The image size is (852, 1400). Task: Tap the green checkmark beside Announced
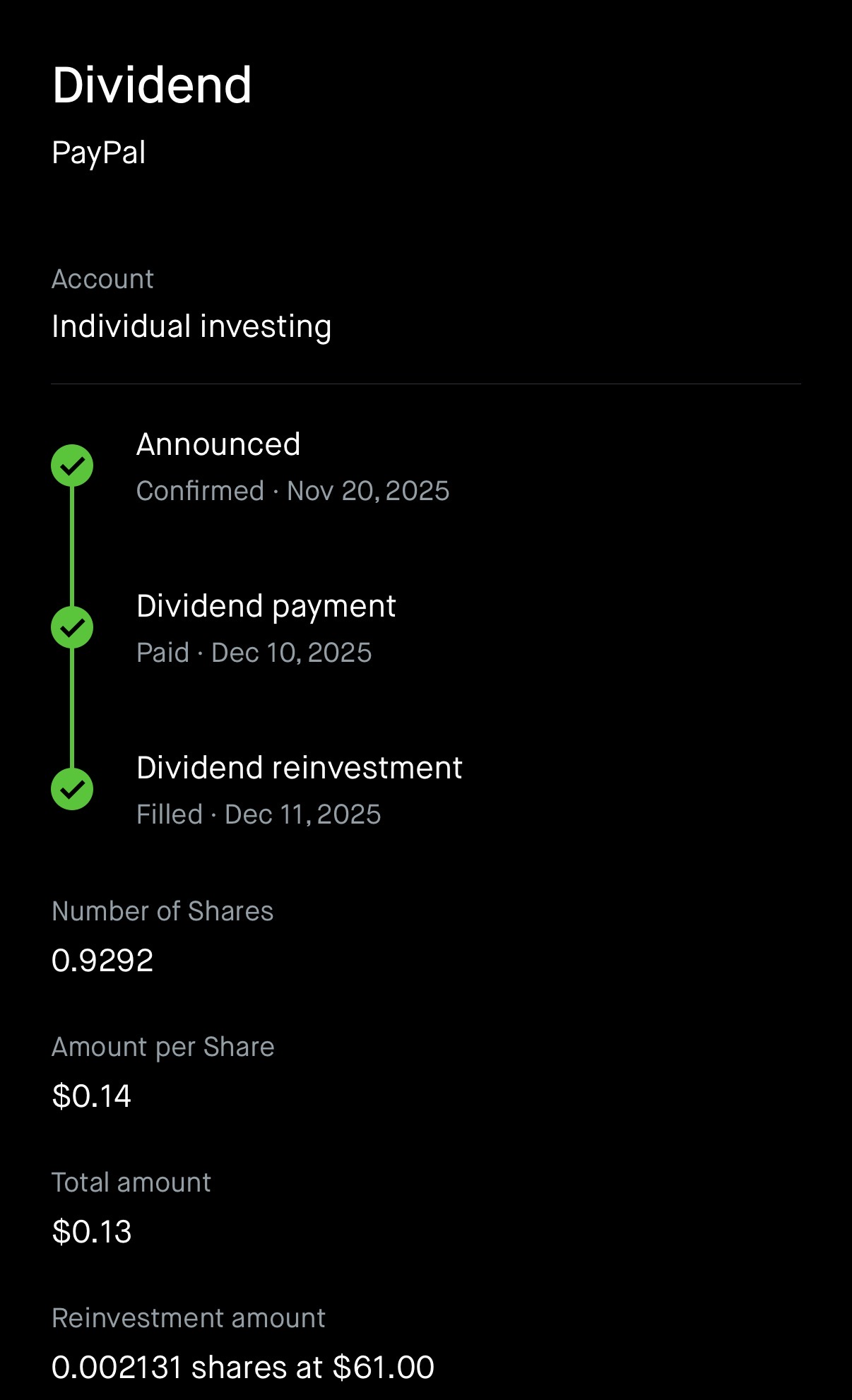click(72, 465)
